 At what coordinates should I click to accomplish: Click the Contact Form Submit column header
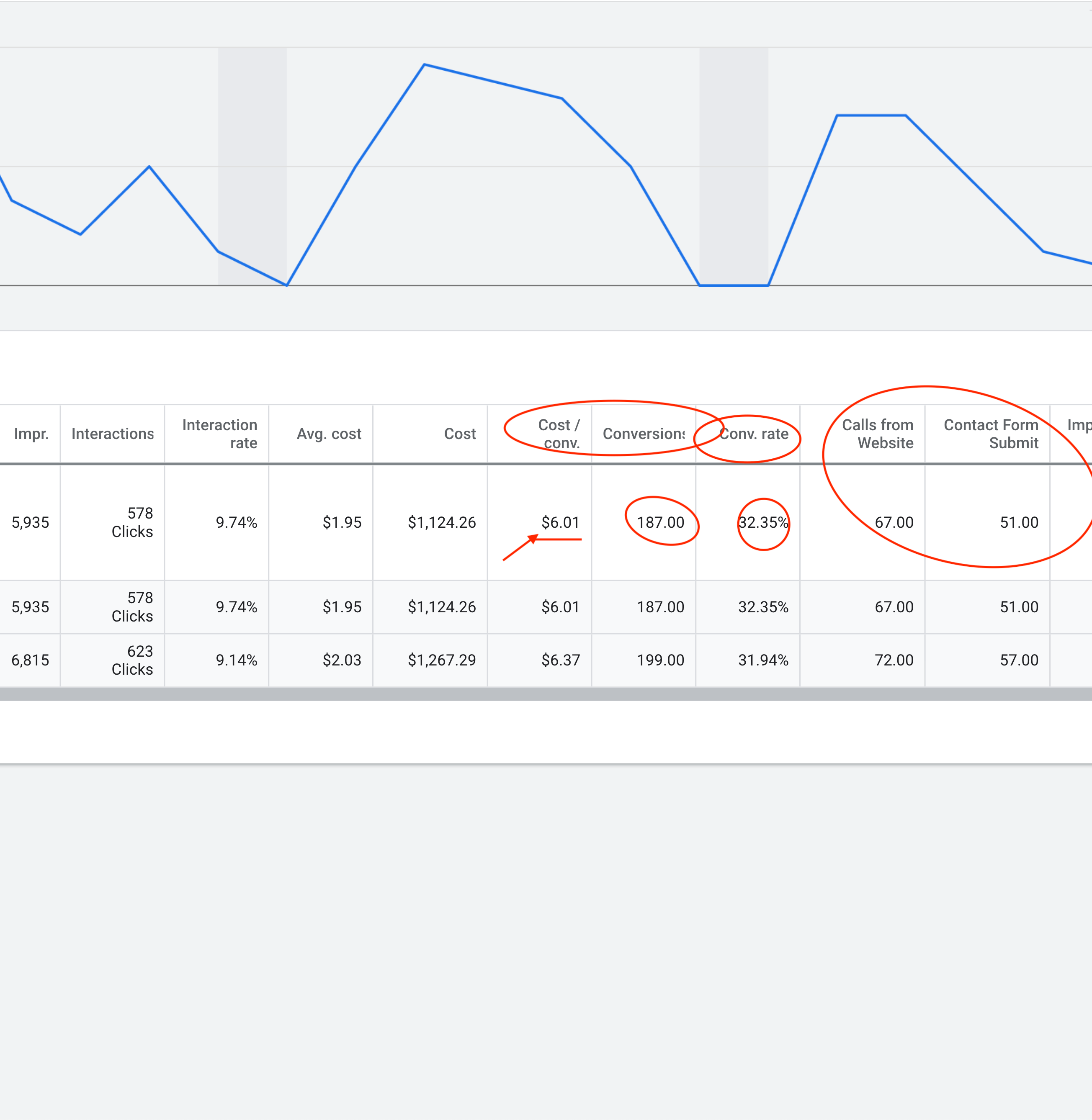coord(991,434)
